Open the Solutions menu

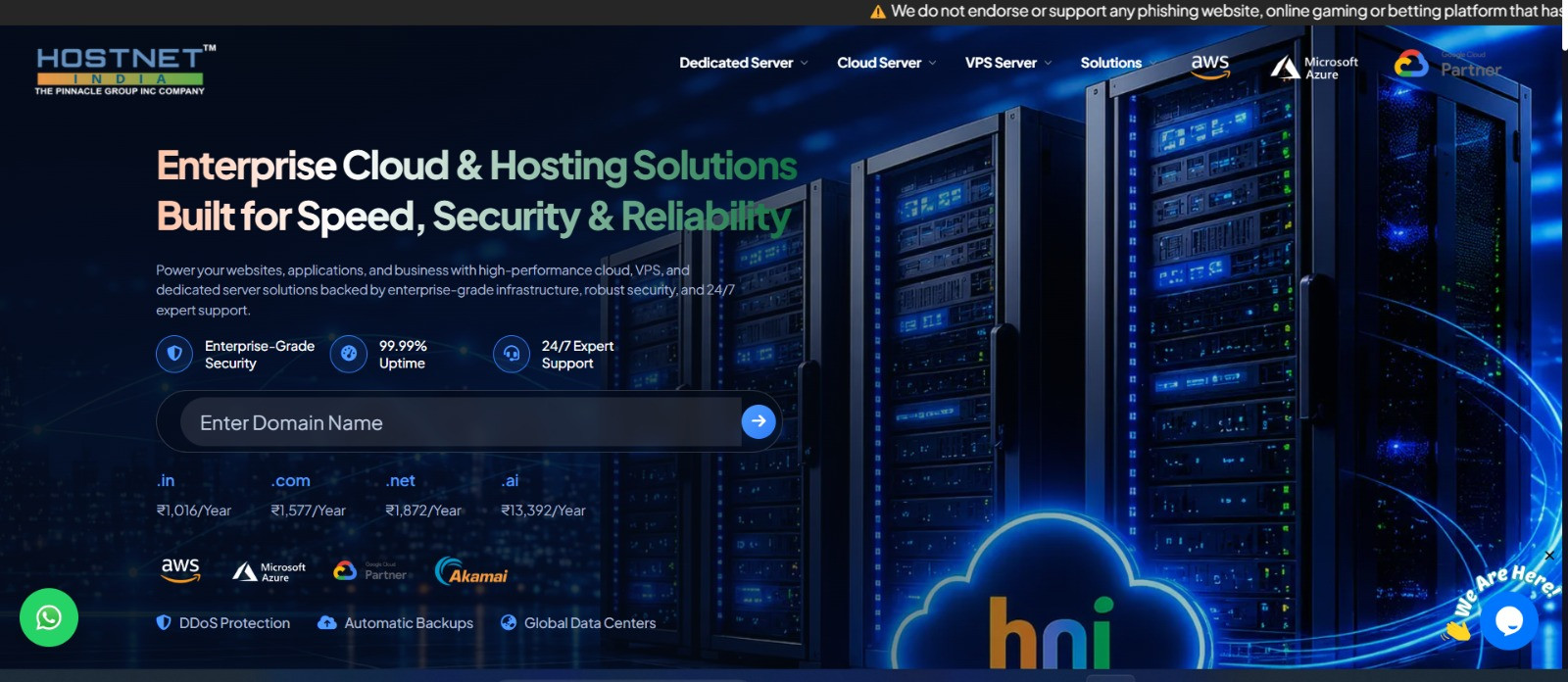click(1110, 63)
